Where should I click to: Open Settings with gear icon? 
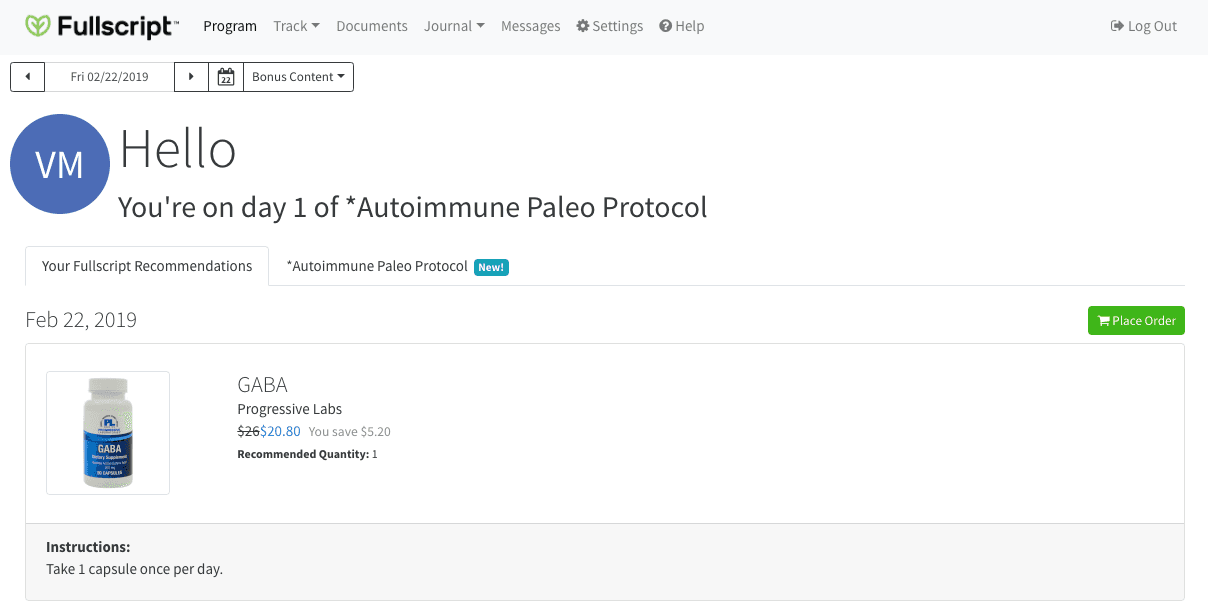coord(610,26)
